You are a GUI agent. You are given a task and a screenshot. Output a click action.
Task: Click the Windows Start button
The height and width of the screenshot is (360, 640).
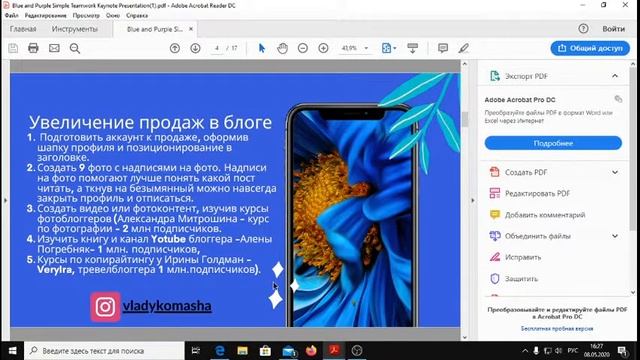click(x=12, y=351)
